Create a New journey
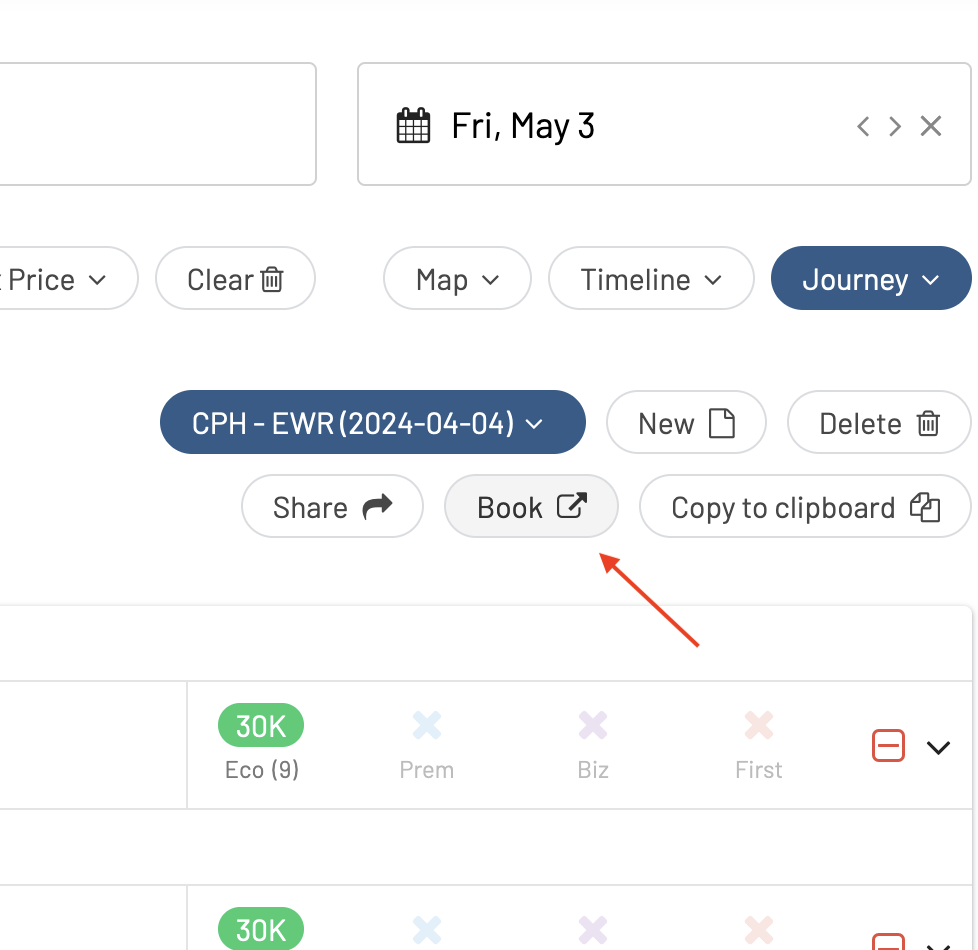This screenshot has height=950, width=978. (x=686, y=422)
